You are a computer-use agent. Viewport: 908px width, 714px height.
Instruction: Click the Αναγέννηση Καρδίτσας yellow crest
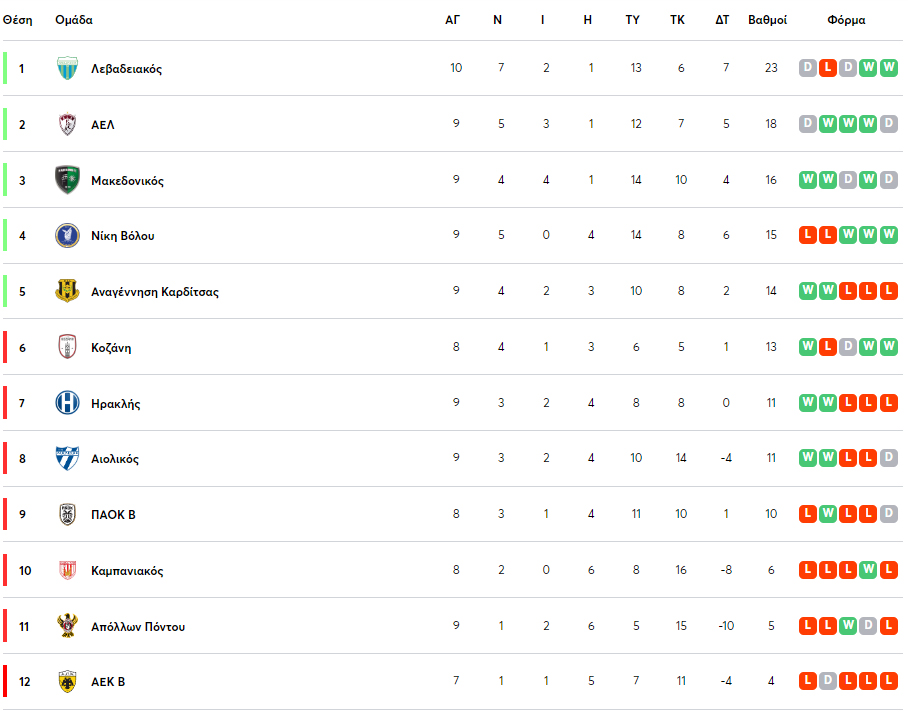[x=67, y=291]
